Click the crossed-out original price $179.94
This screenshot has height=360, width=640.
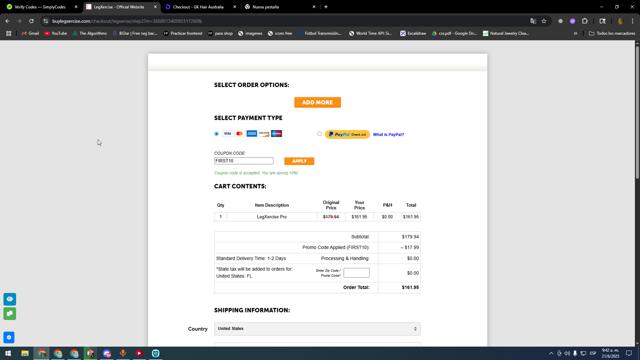[x=331, y=217]
